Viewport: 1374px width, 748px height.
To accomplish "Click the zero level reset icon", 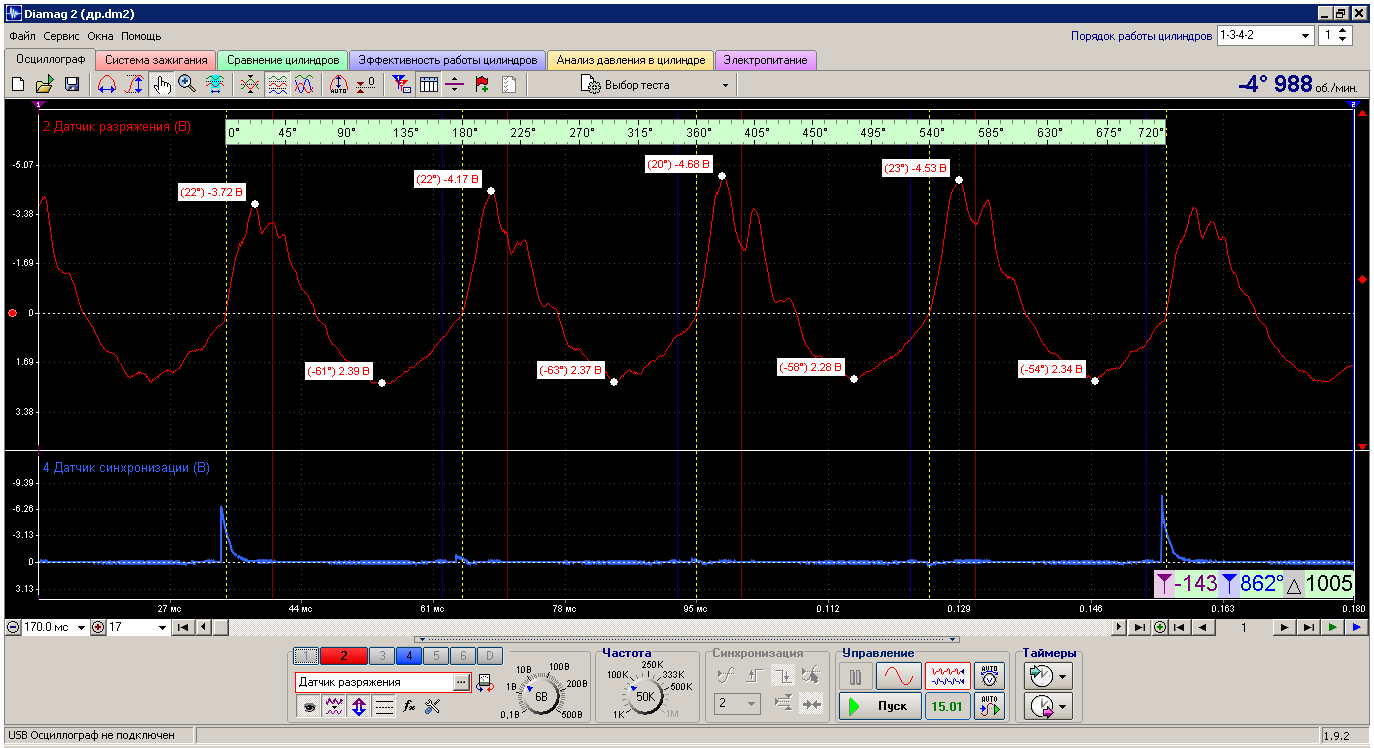I will coord(366,85).
